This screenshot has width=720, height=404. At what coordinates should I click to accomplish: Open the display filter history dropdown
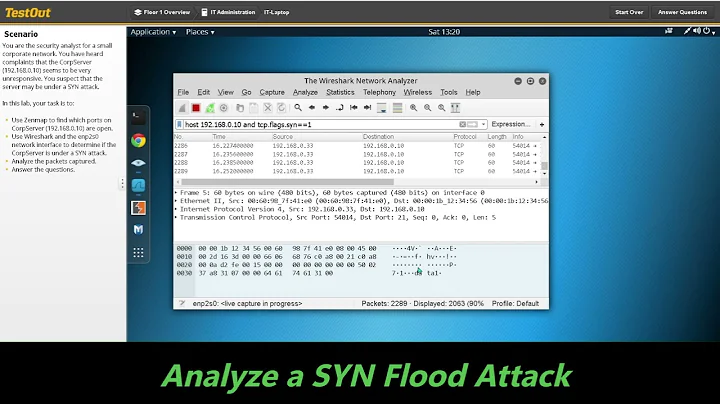[483, 124]
